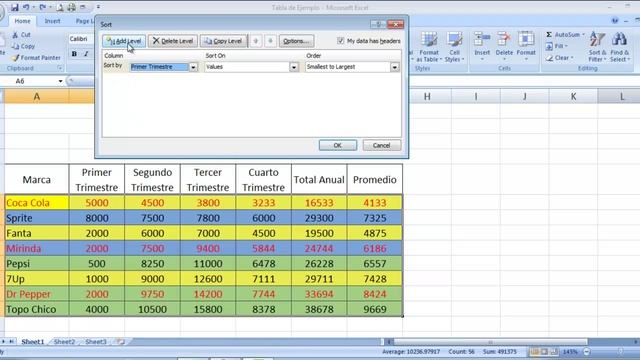Select the Format Painter tool
Viewport: 640px width, 360px height.
[36, 58]
